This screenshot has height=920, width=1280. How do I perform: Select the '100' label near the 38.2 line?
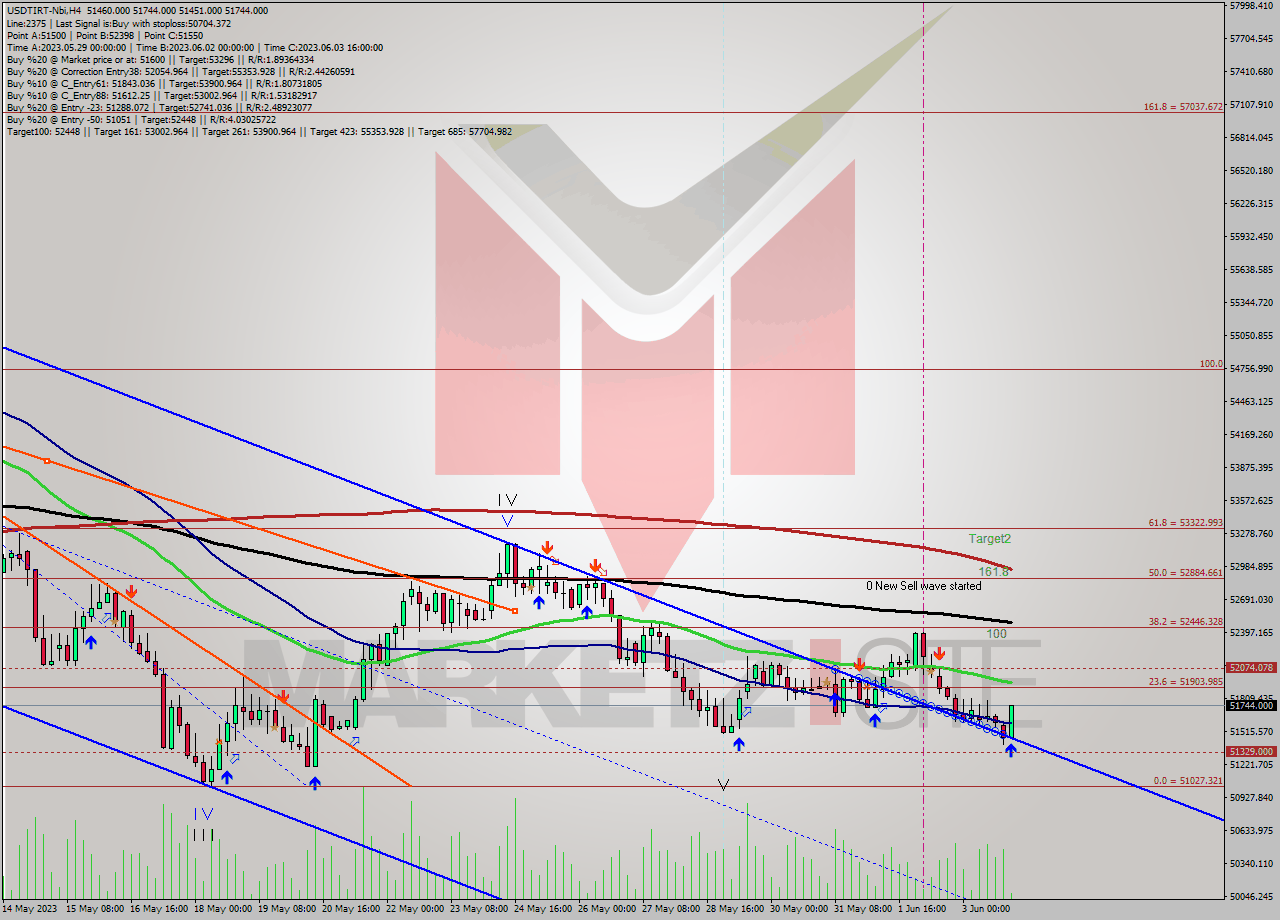996,634
